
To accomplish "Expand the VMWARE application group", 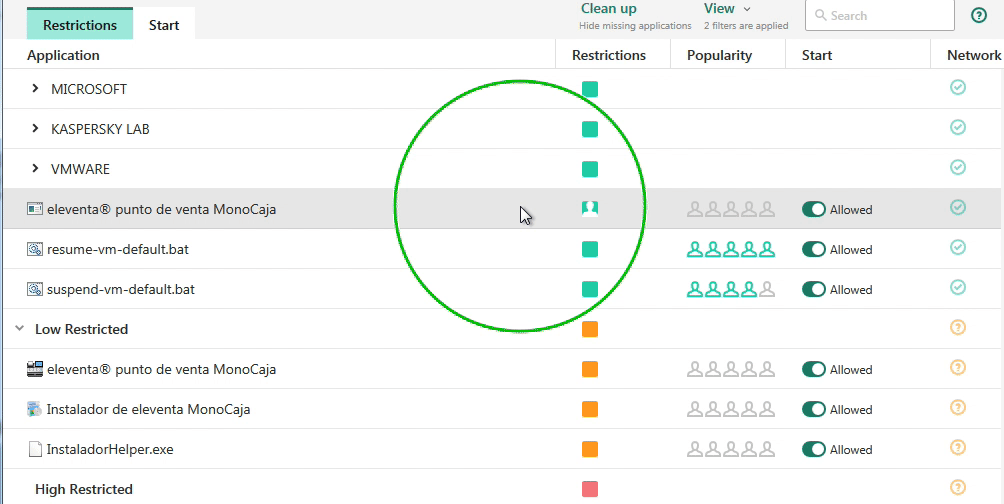I will pos(35,169).
